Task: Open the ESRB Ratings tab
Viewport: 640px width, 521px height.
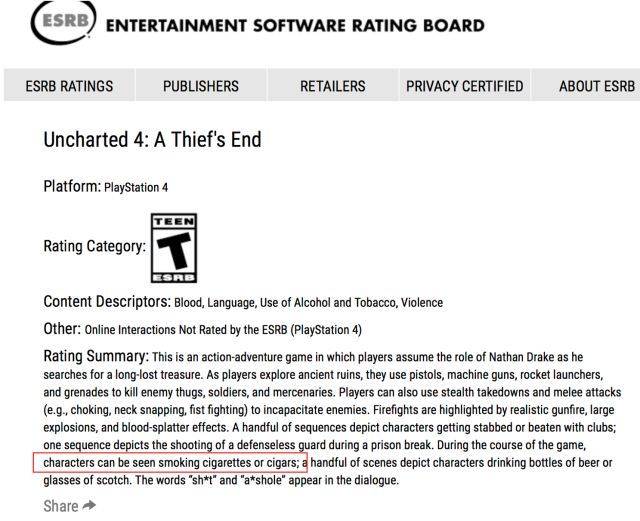Action: click(x=69, y=86)
